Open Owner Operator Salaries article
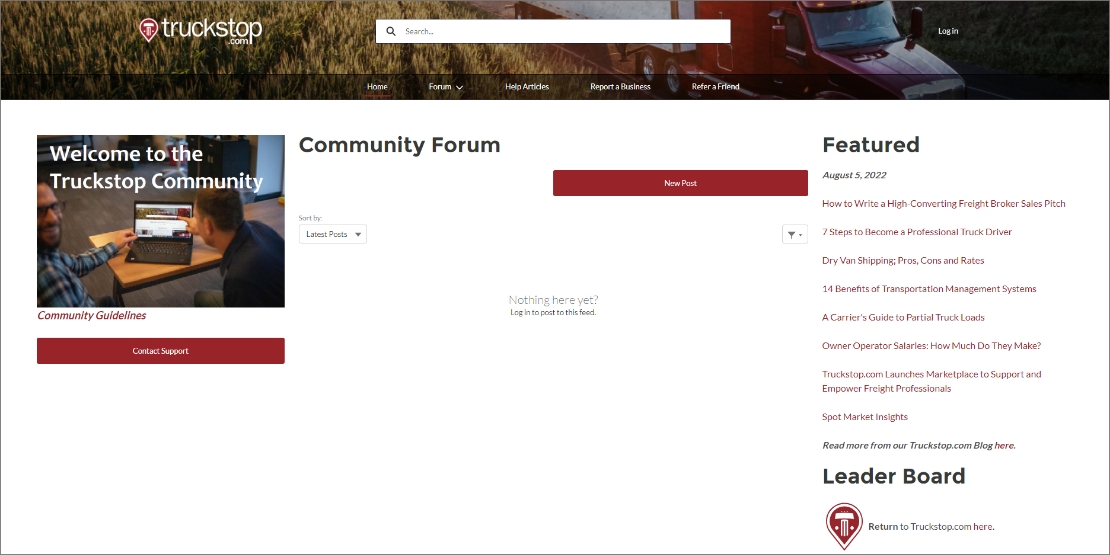1110x555 pixels. pyautogui.click(x=931, y=345)
